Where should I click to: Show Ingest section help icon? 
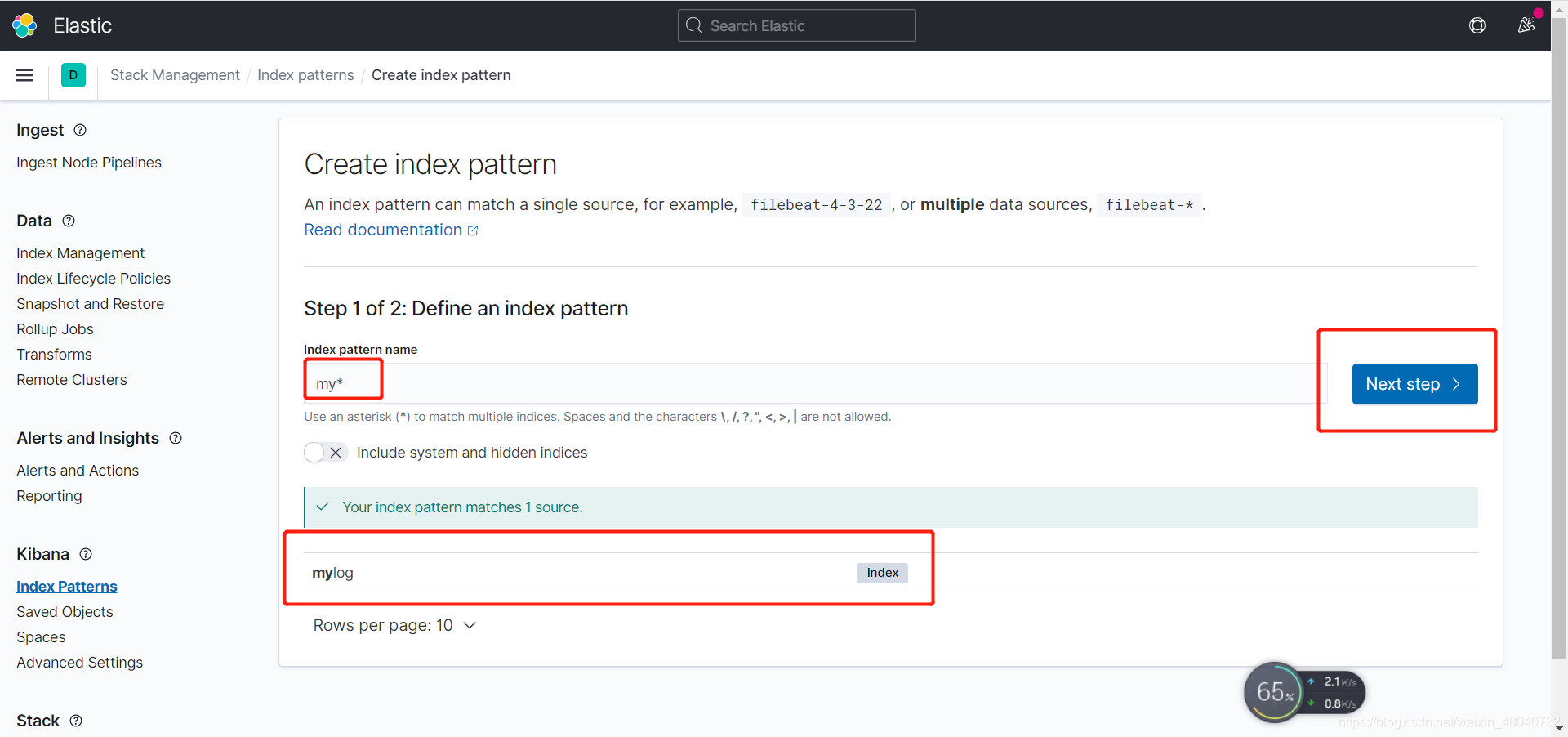pos(80,130)
